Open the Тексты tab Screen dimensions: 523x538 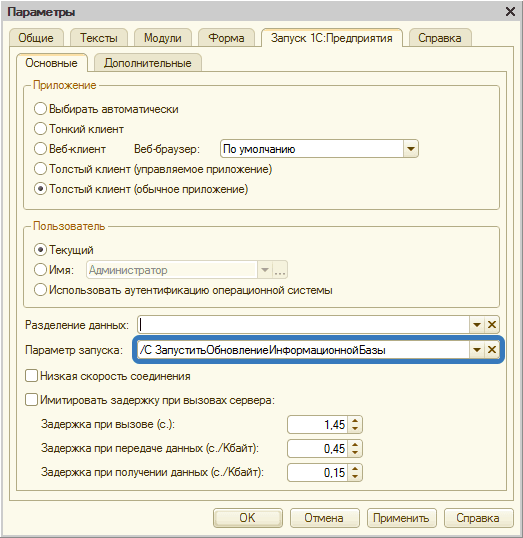(x=99, y=38)
